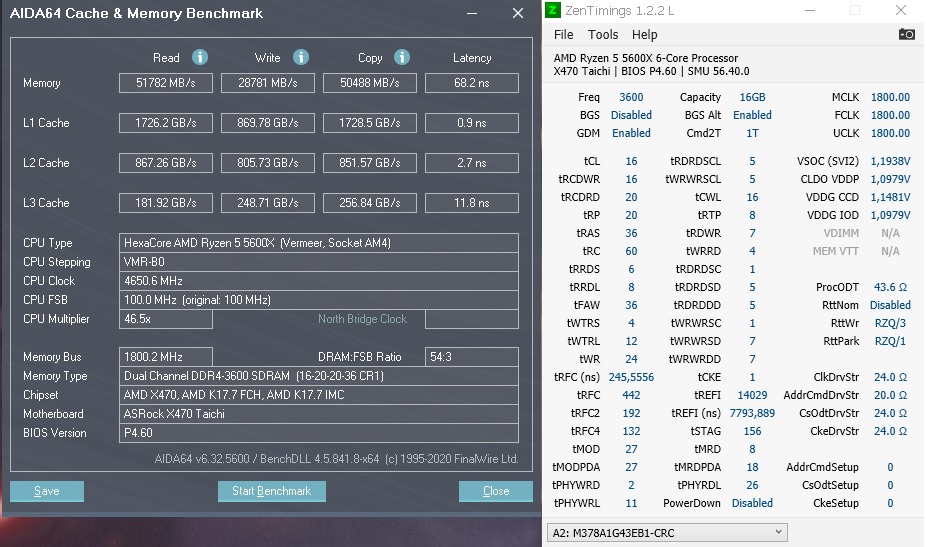This screenshot has height=547, width=926.
Task: Select Memory Copy value 50488 MB/s
Action: tap(370, 83)
